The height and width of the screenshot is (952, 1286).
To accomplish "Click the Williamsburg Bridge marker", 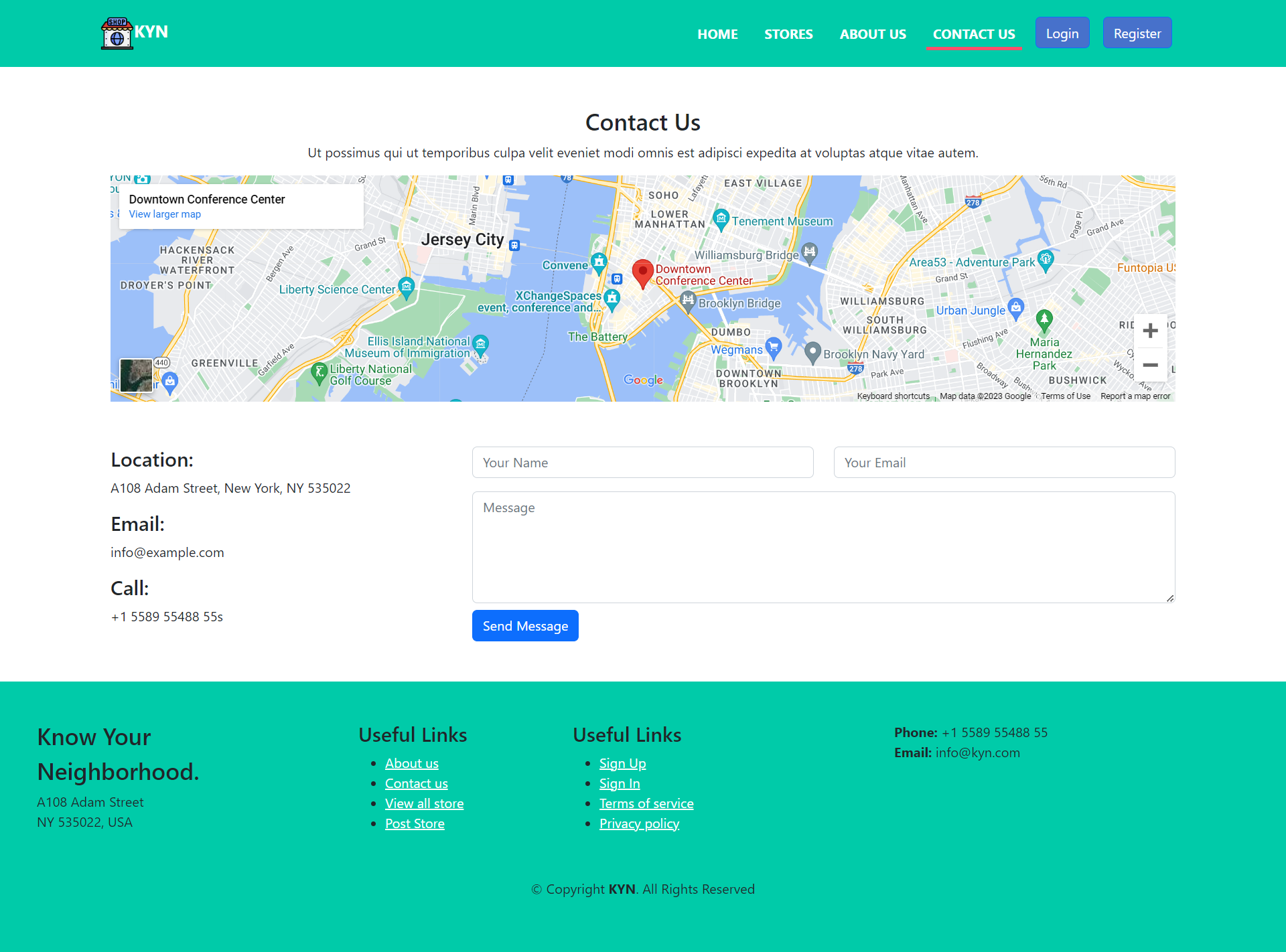I will tap(810, 253).
